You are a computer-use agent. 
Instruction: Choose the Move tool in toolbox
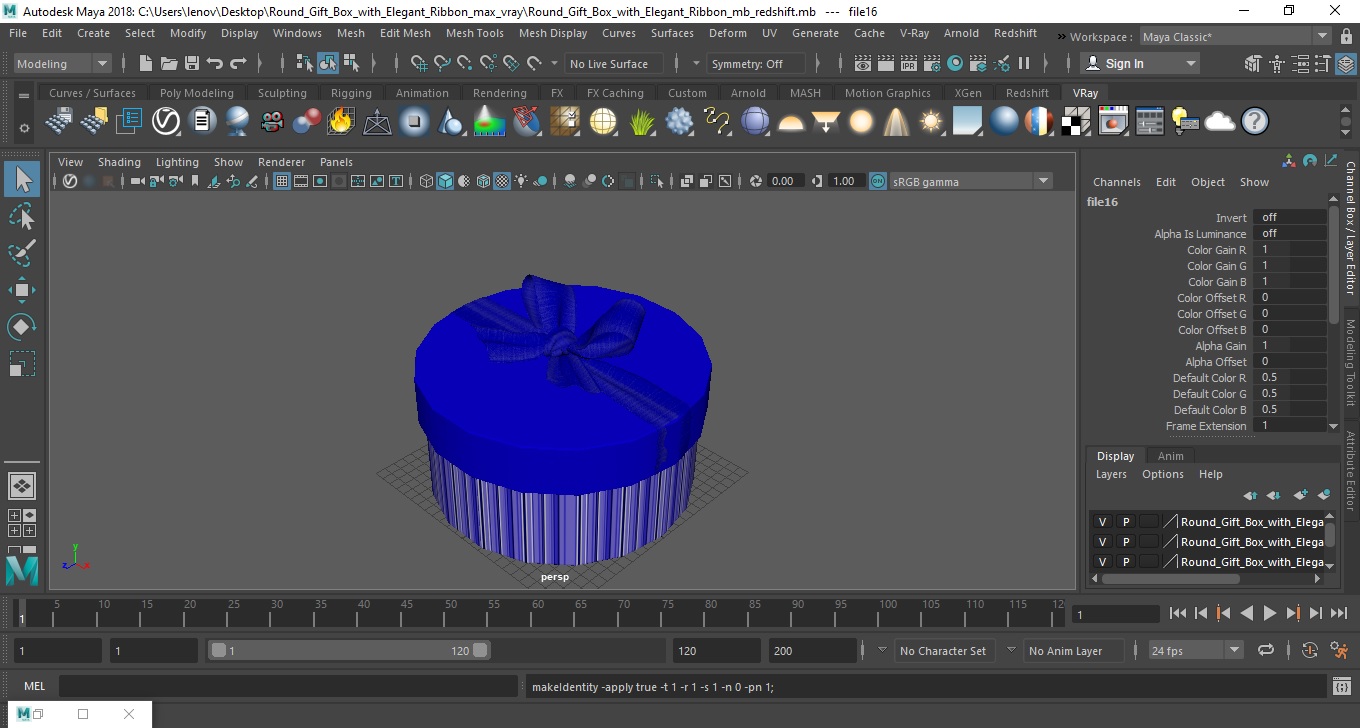[x=22, y=290]
